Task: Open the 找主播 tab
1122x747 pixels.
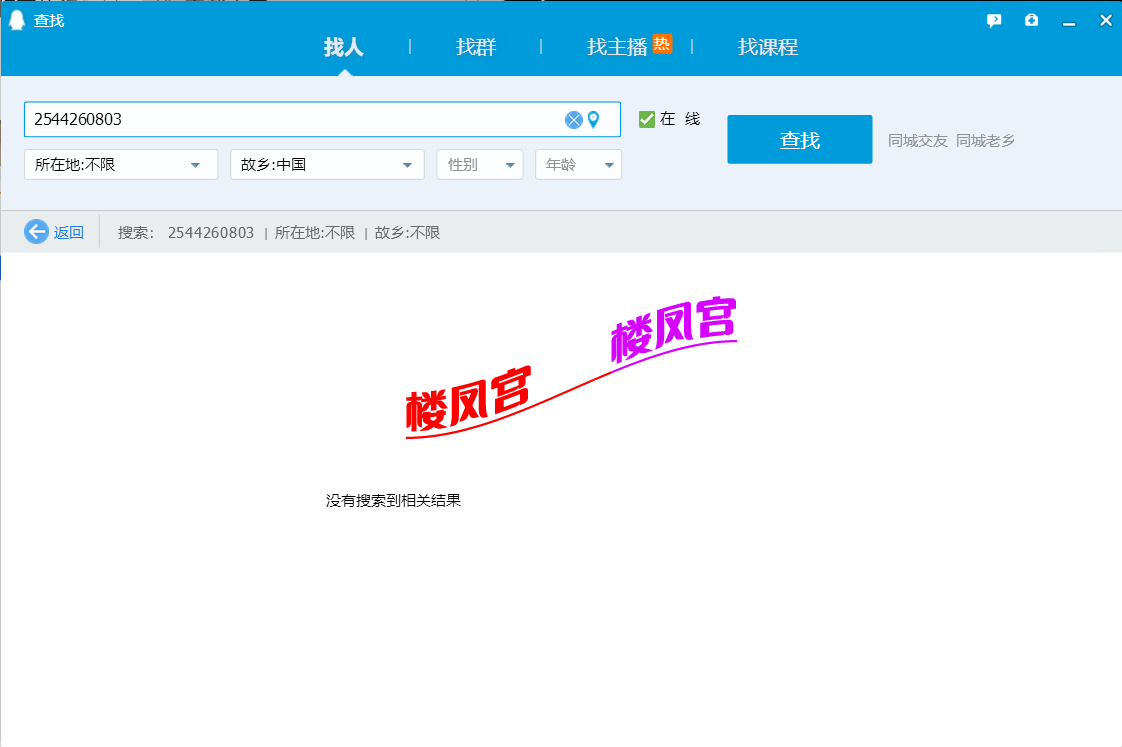Action: tap(617, 47)
